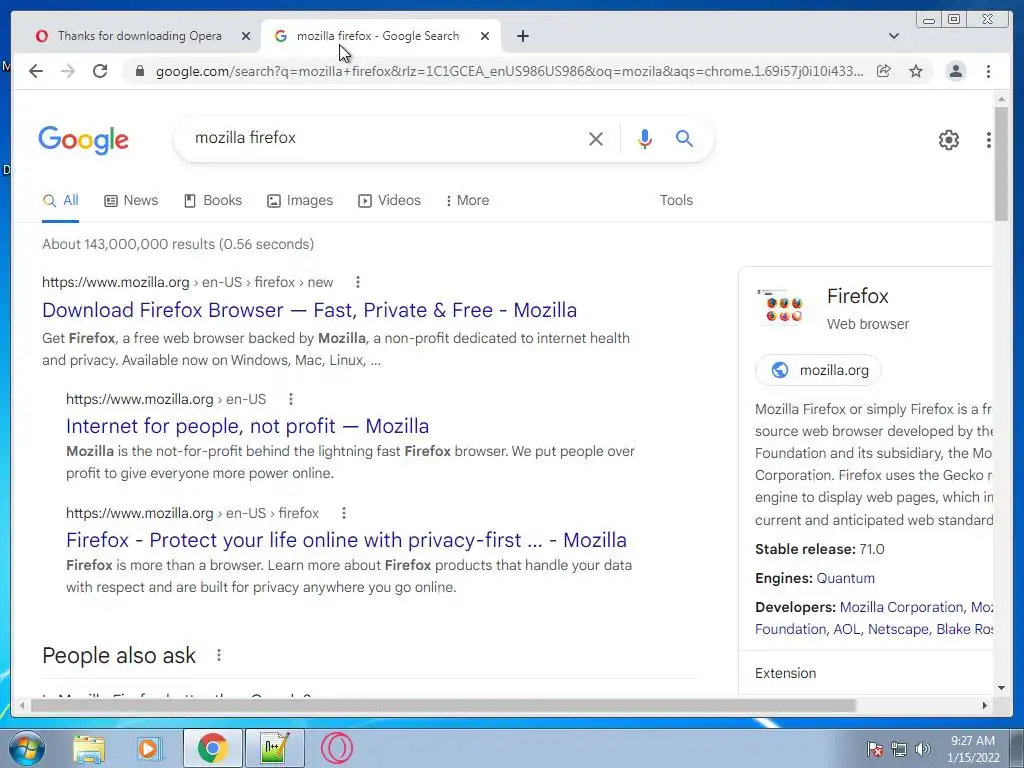Select the Chrome taskbar button
This screenshot has height=768, width=1024.
pos(212,748)
